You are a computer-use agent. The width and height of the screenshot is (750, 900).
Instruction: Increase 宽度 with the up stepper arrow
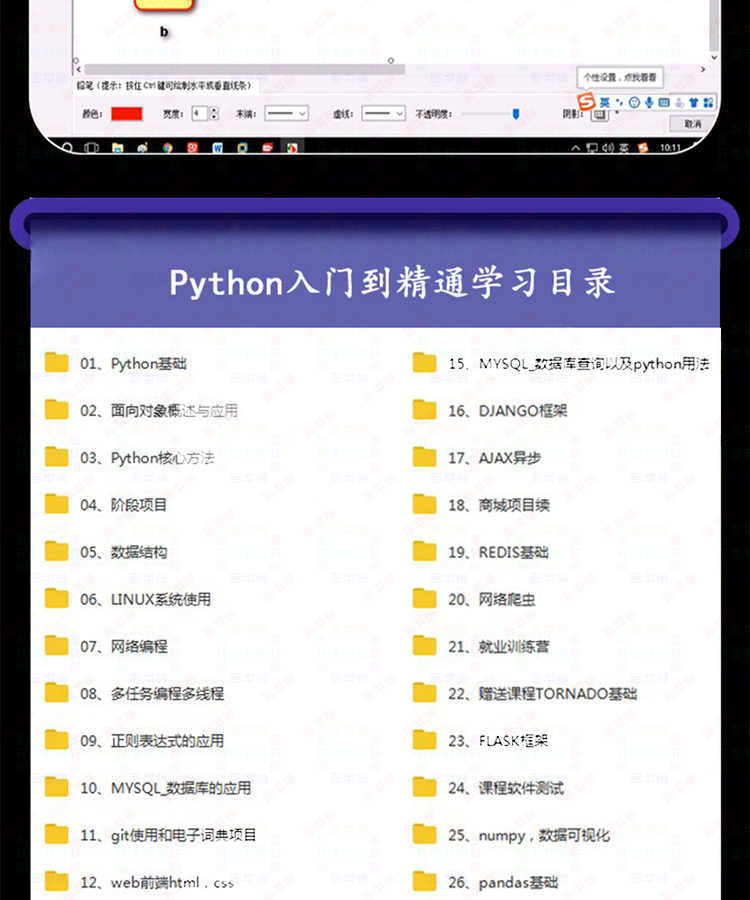click(213, 110)
